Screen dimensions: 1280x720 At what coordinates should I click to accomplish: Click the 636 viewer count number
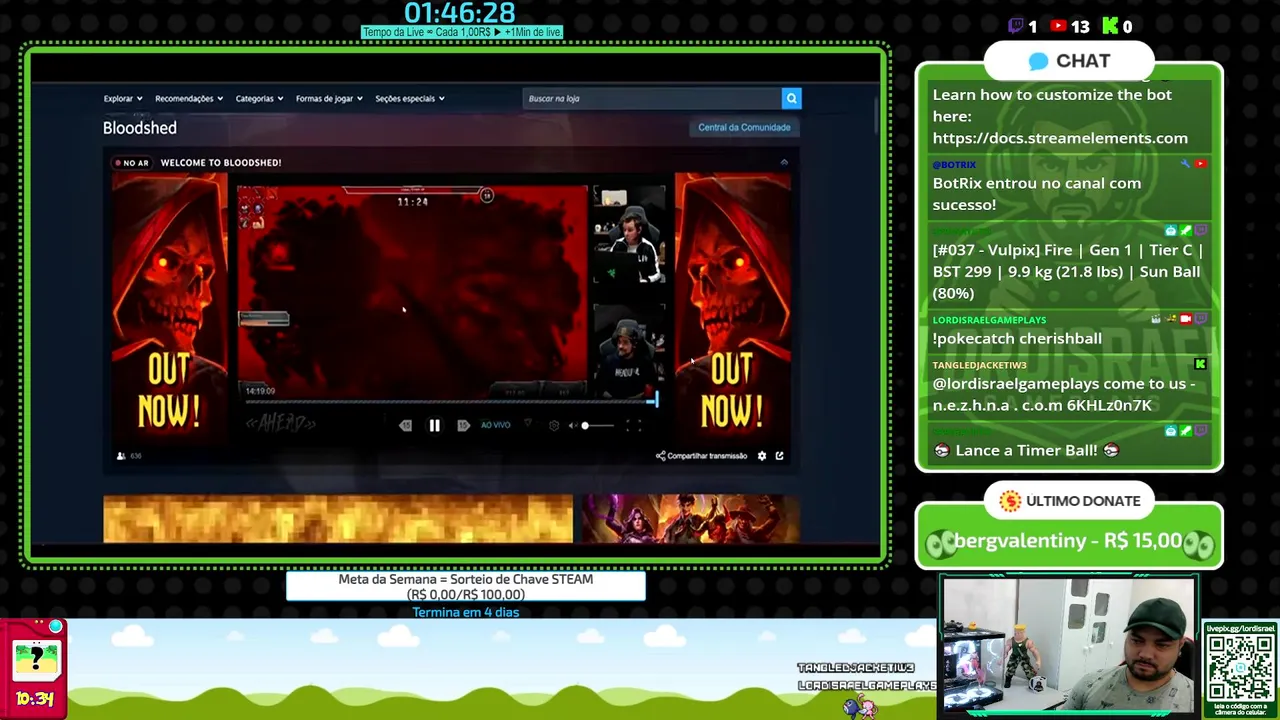[x=136, y=456]
